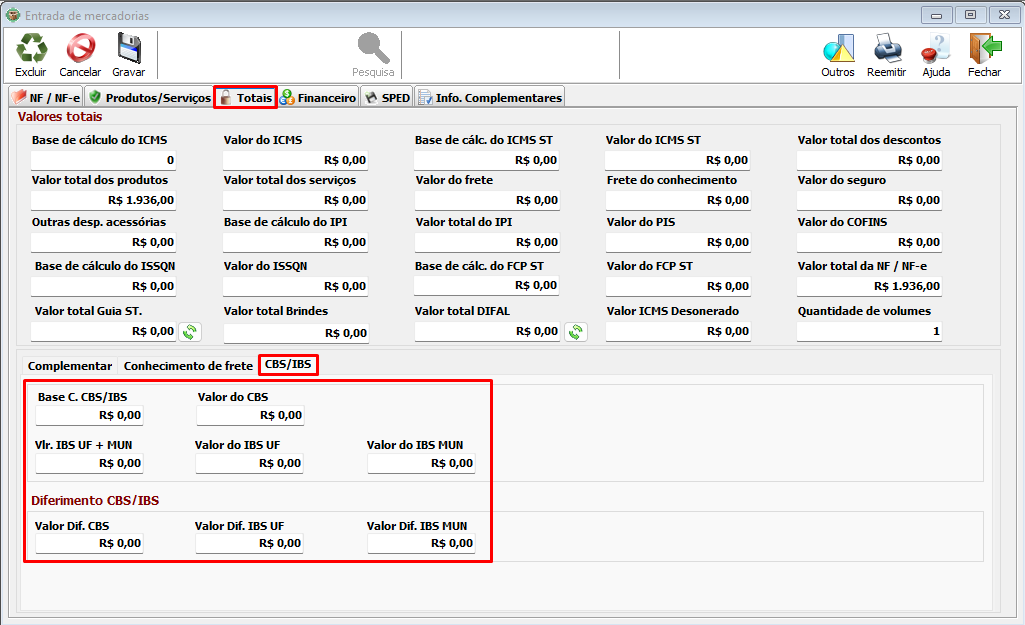Switch to the NF / NF-e tab
This screenshot has width=1025, height=625.
point(46,98)
